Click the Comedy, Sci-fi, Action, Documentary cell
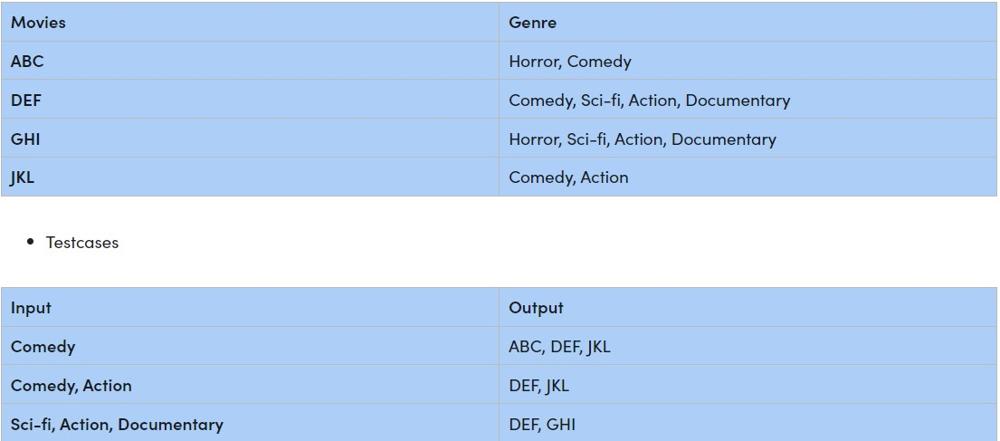The width and height of the screenshot is (1000, 441). pos(747,100)
